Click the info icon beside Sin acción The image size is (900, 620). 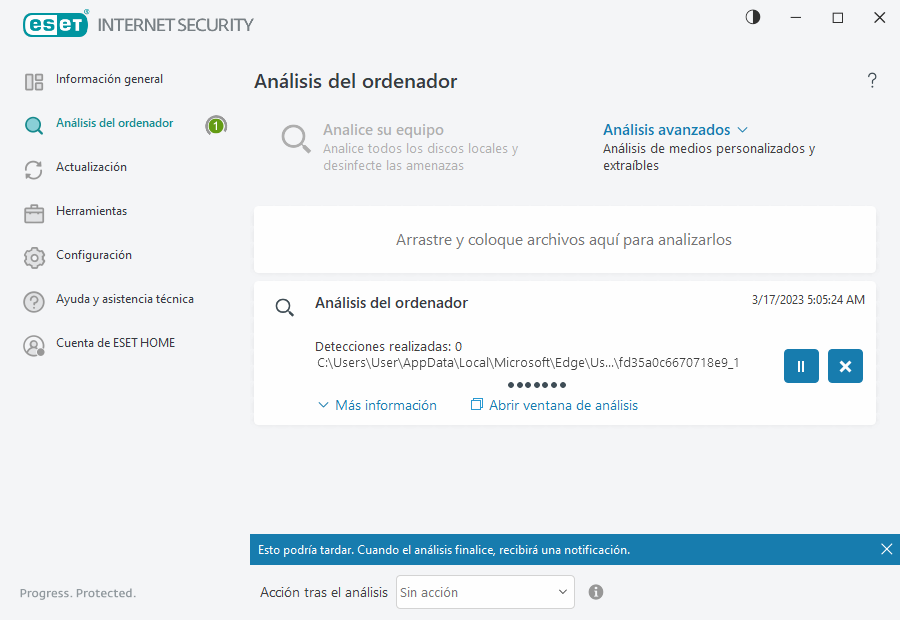[595, 592]
